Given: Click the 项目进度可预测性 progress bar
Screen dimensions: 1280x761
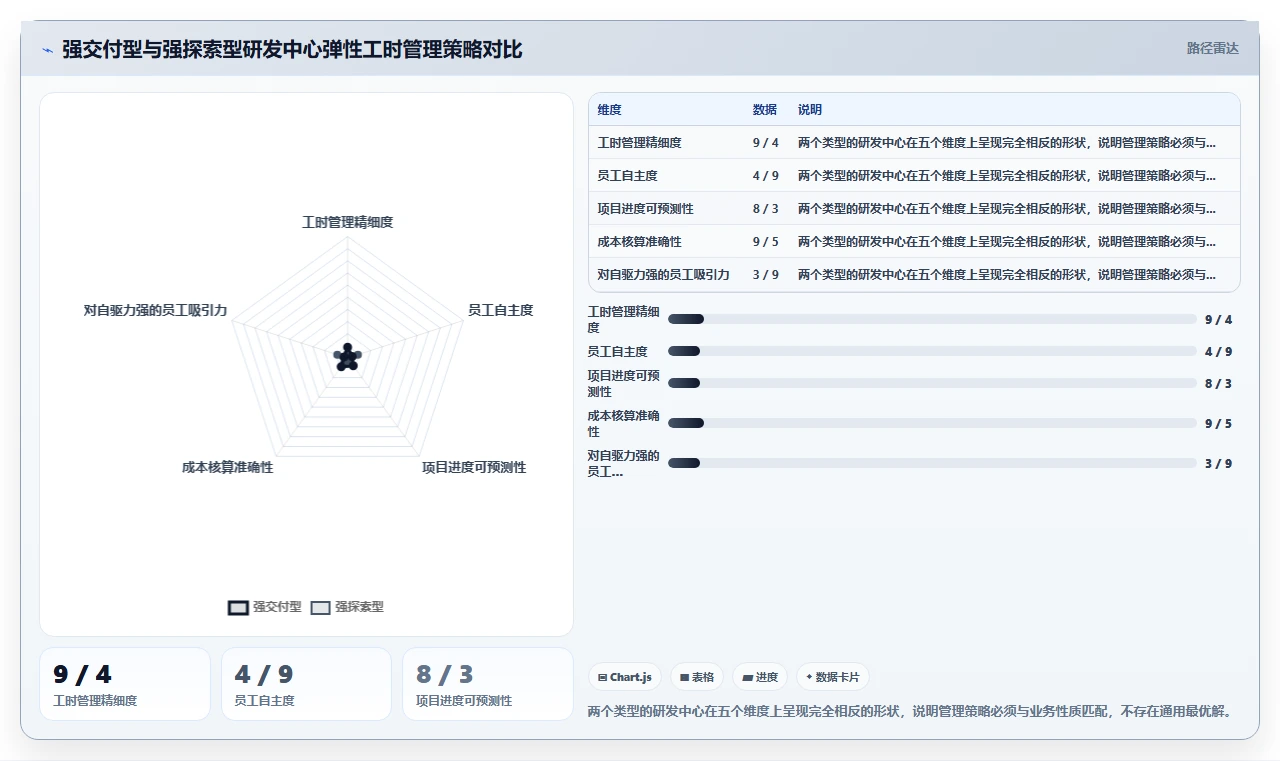Looking at the screenshot, I should tap(932, 383).
